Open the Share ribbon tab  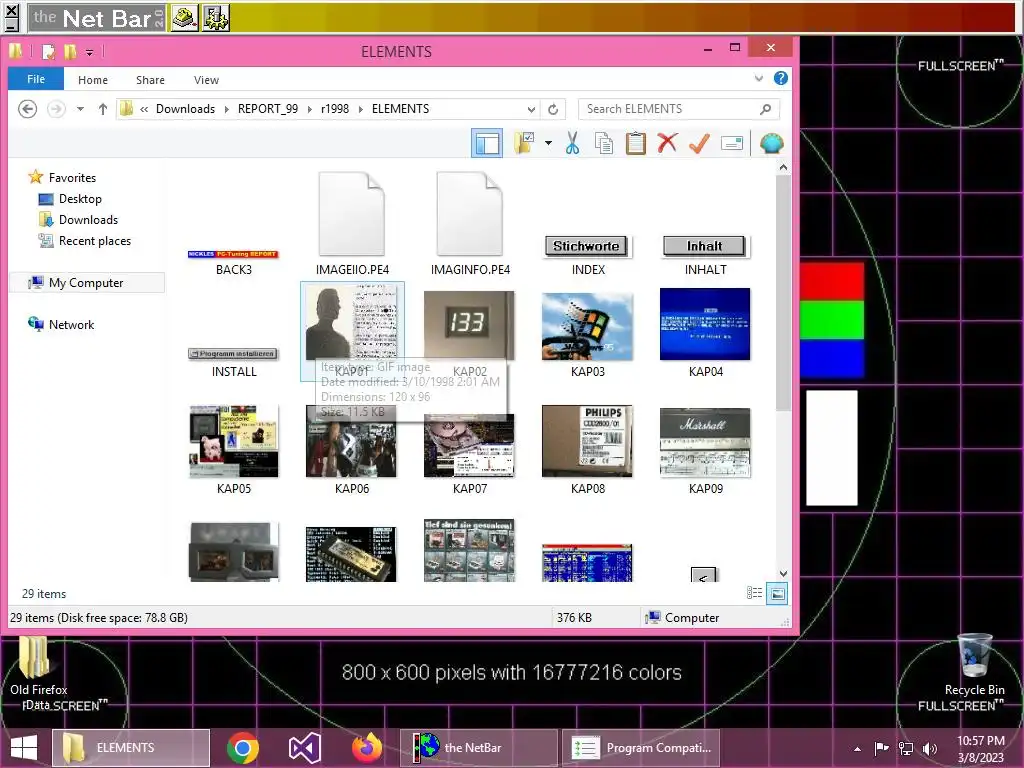pyautogui.click(x=150, y=80)
